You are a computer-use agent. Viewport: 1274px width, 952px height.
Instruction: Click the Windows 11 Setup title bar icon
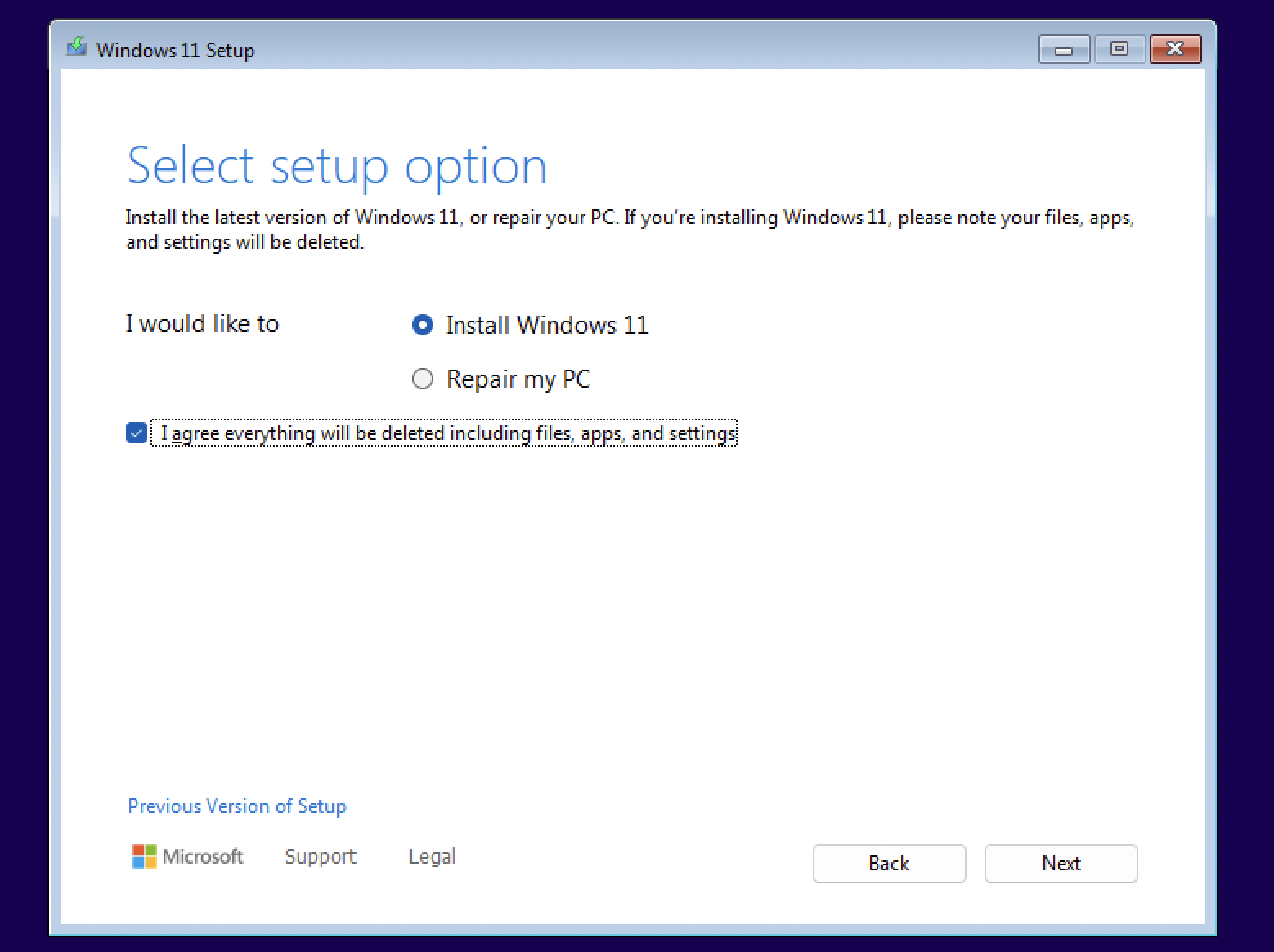77,47
